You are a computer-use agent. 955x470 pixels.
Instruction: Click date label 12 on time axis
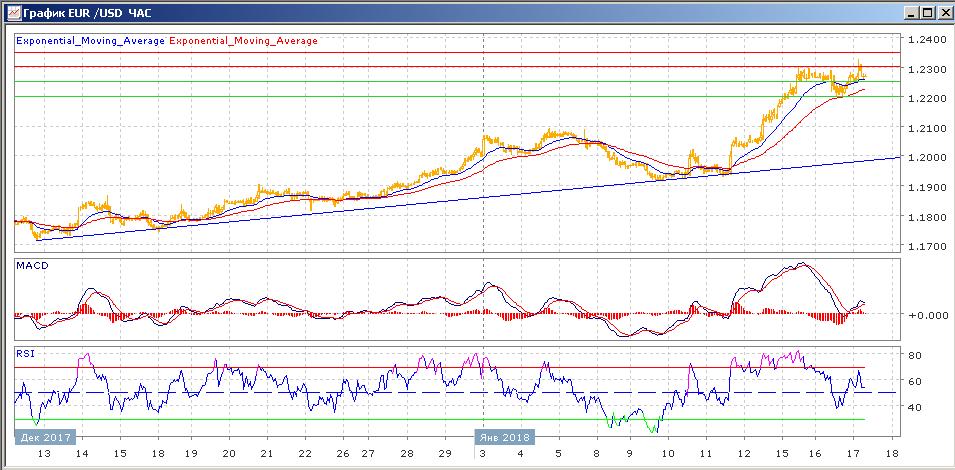coord(744,454)
